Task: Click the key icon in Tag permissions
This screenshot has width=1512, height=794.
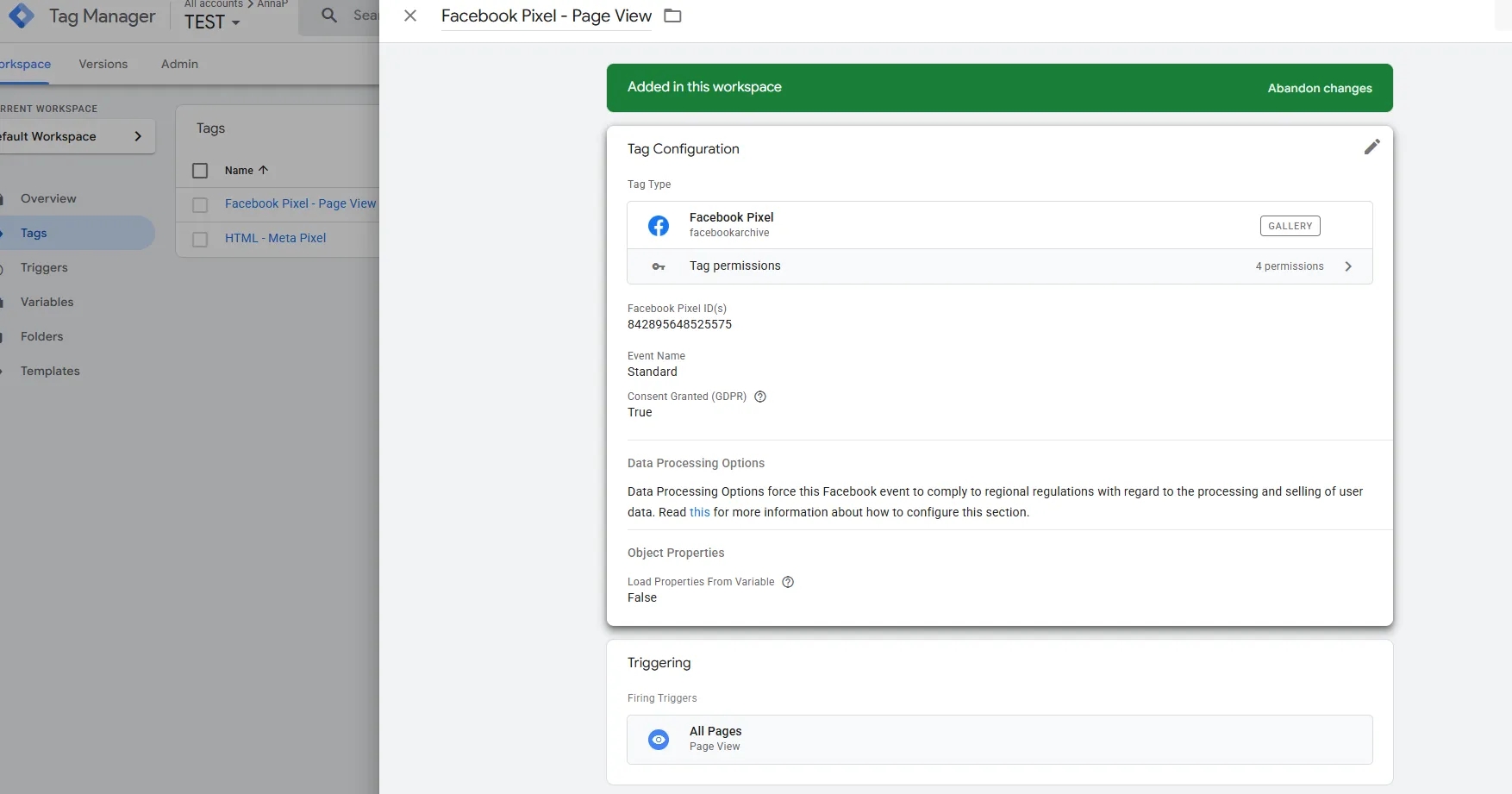Action: point(659,266)
